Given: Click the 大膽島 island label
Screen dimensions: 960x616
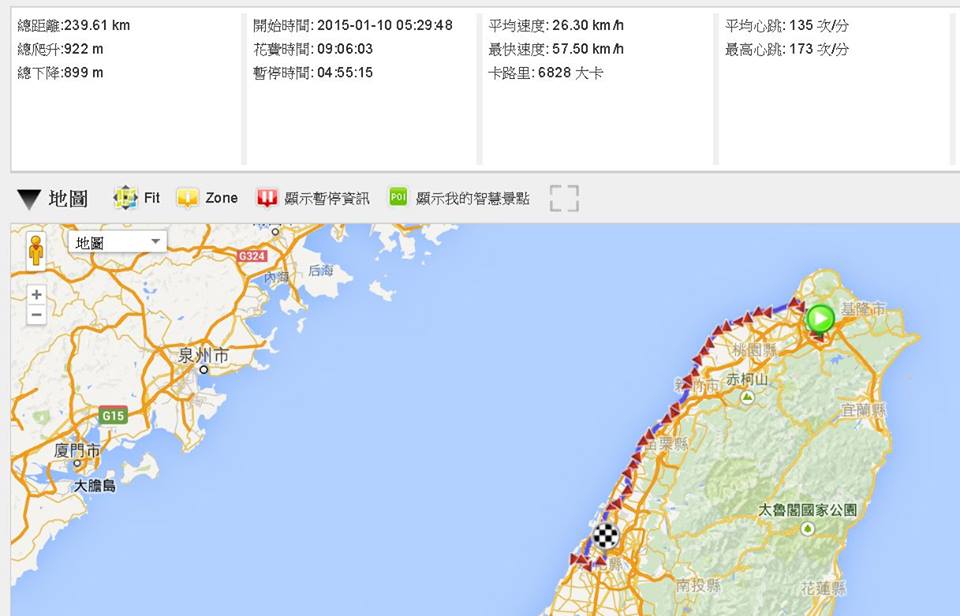Looking at the screenshot, I should [x=95, y=485].
